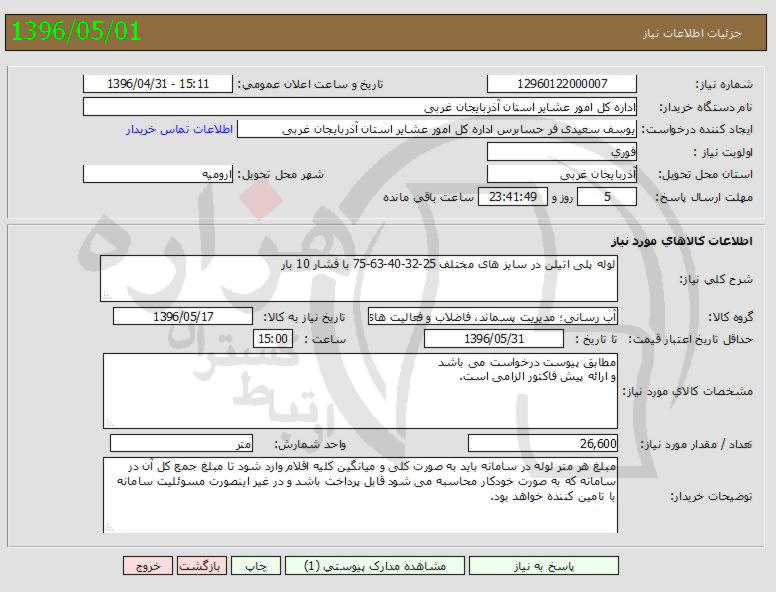This screenshot has width=776, height=592.
Task: Select the تاریخ و ساعت اعلان عمومی field
Action: (157, 84)
